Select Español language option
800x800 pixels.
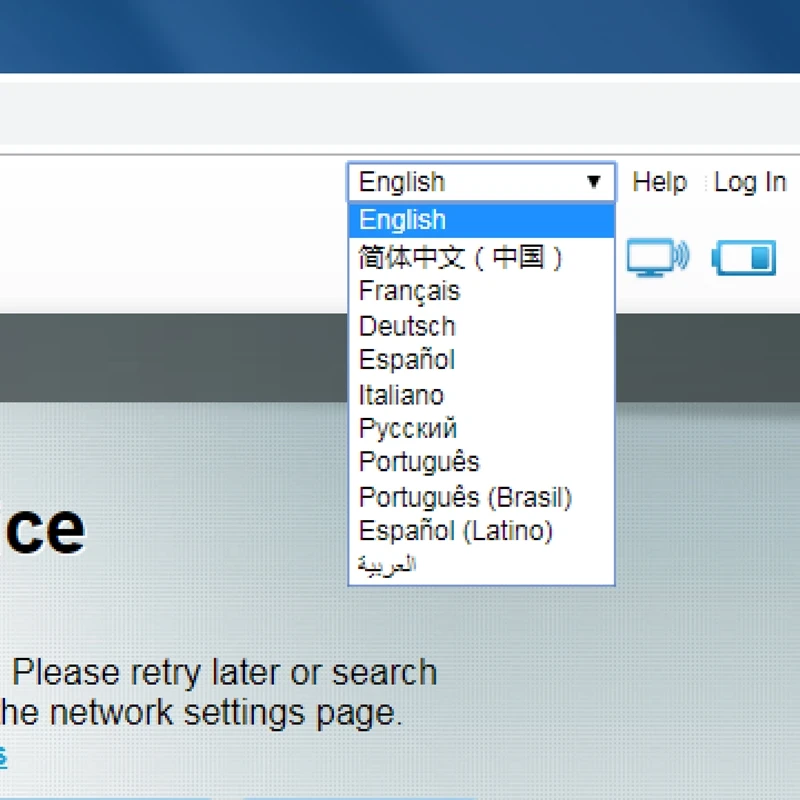click(x=482, y=360)
